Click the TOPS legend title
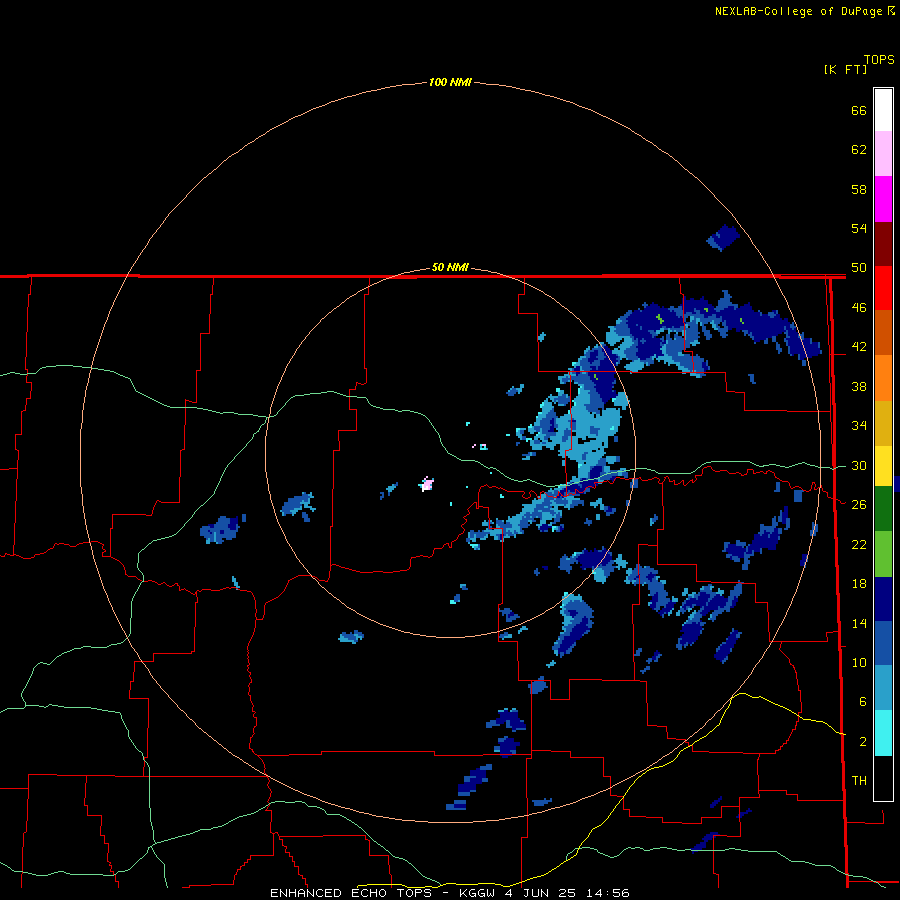 tap(879, 60)
